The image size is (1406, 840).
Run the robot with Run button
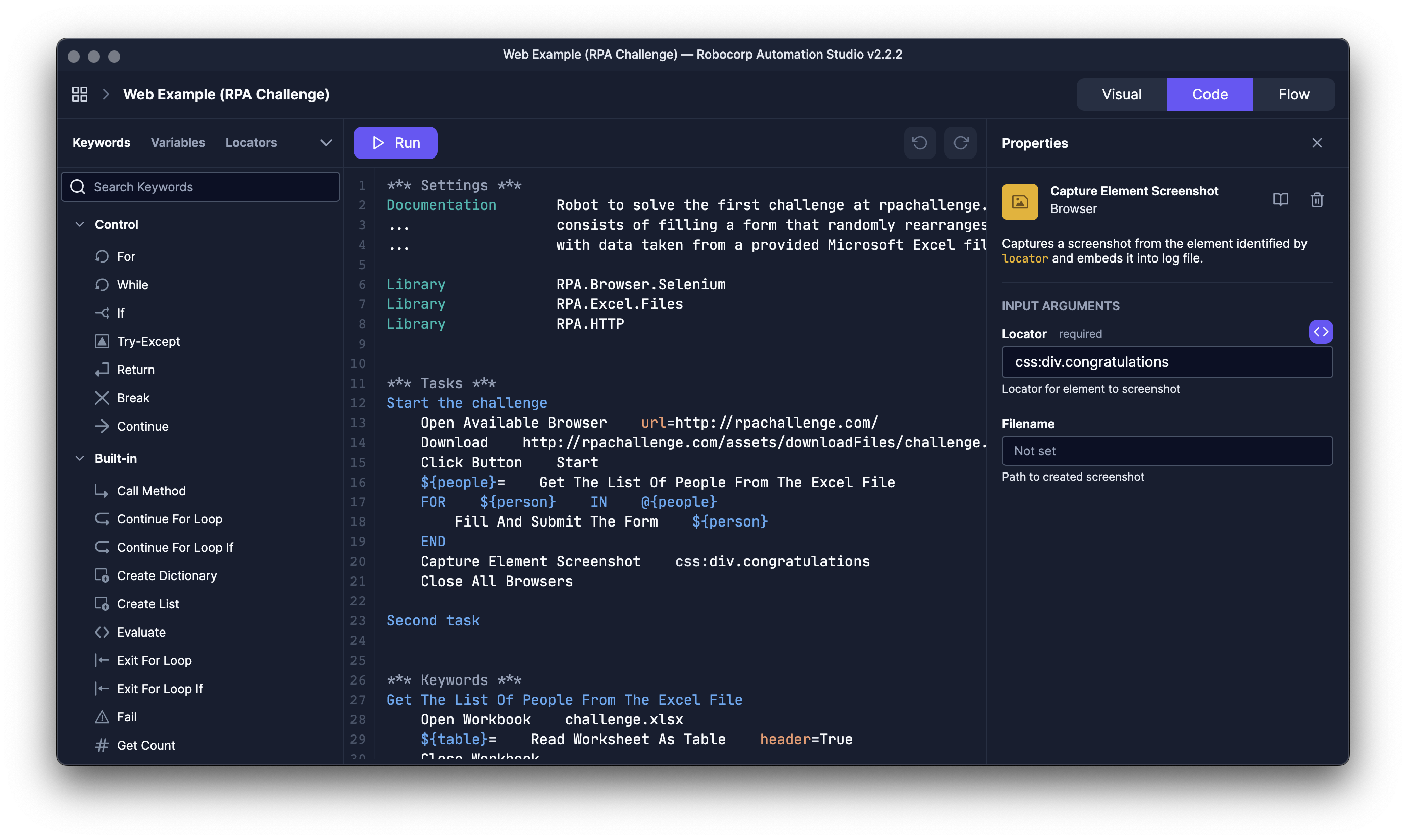[x=395, y=143]
